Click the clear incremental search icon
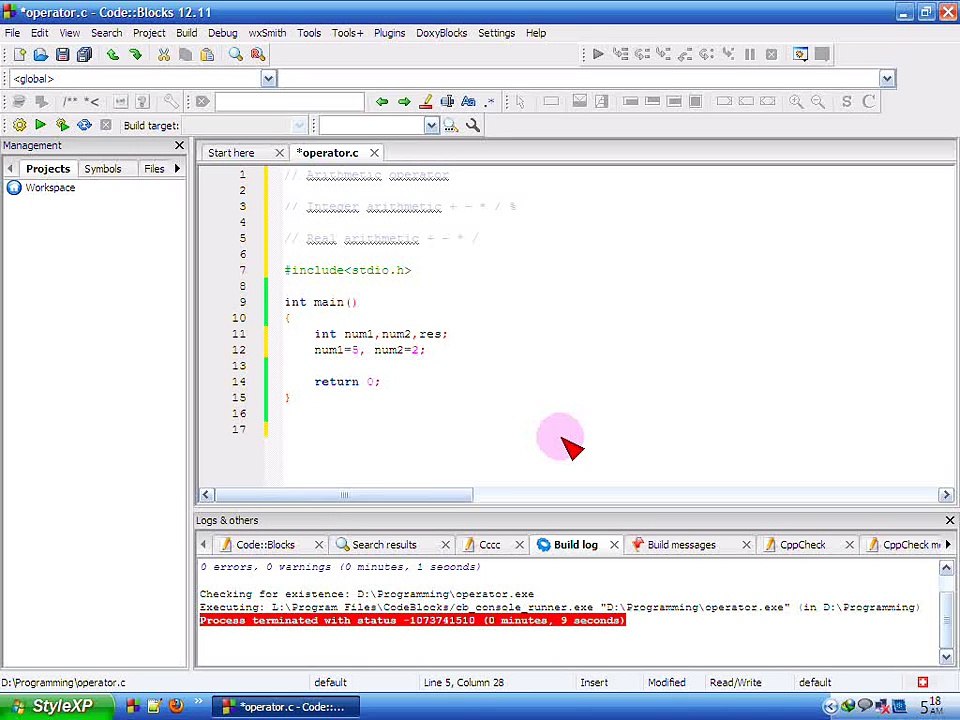The height and width of the screenshot is (720, 960). point(203,102)
